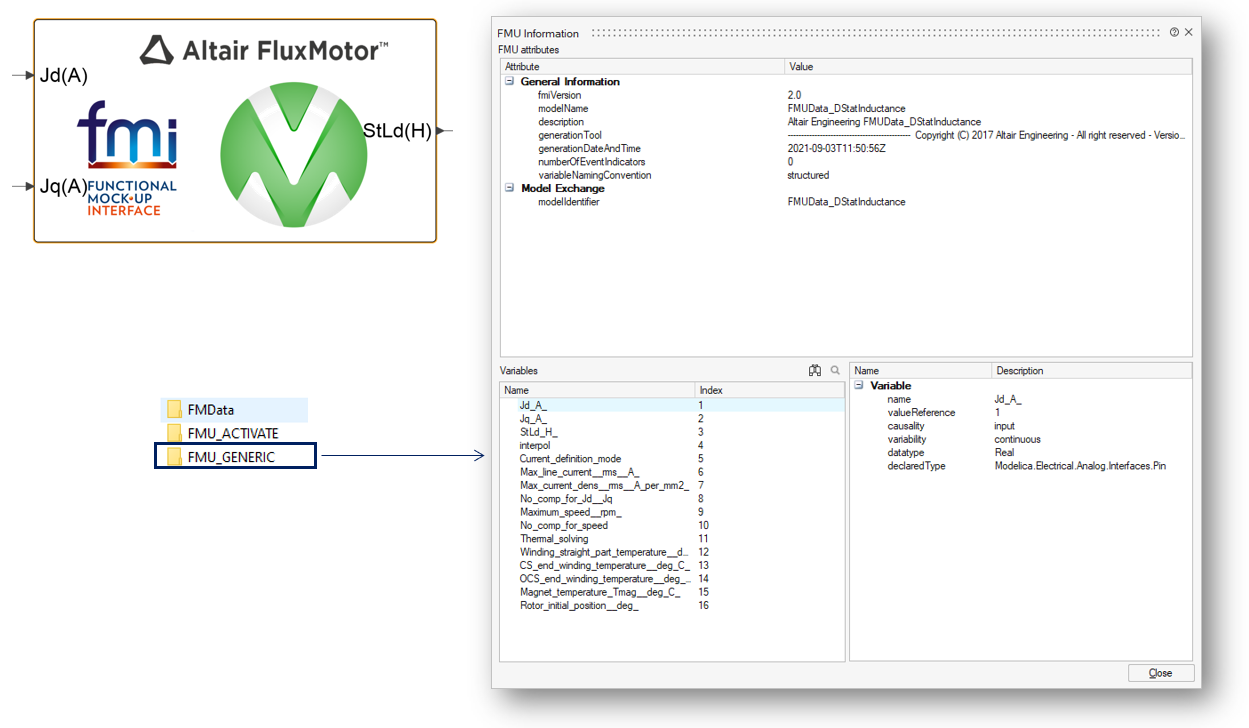Collapse the General Information group
1249x728 pixels.
pyautogui.click(x=509, y=82)
